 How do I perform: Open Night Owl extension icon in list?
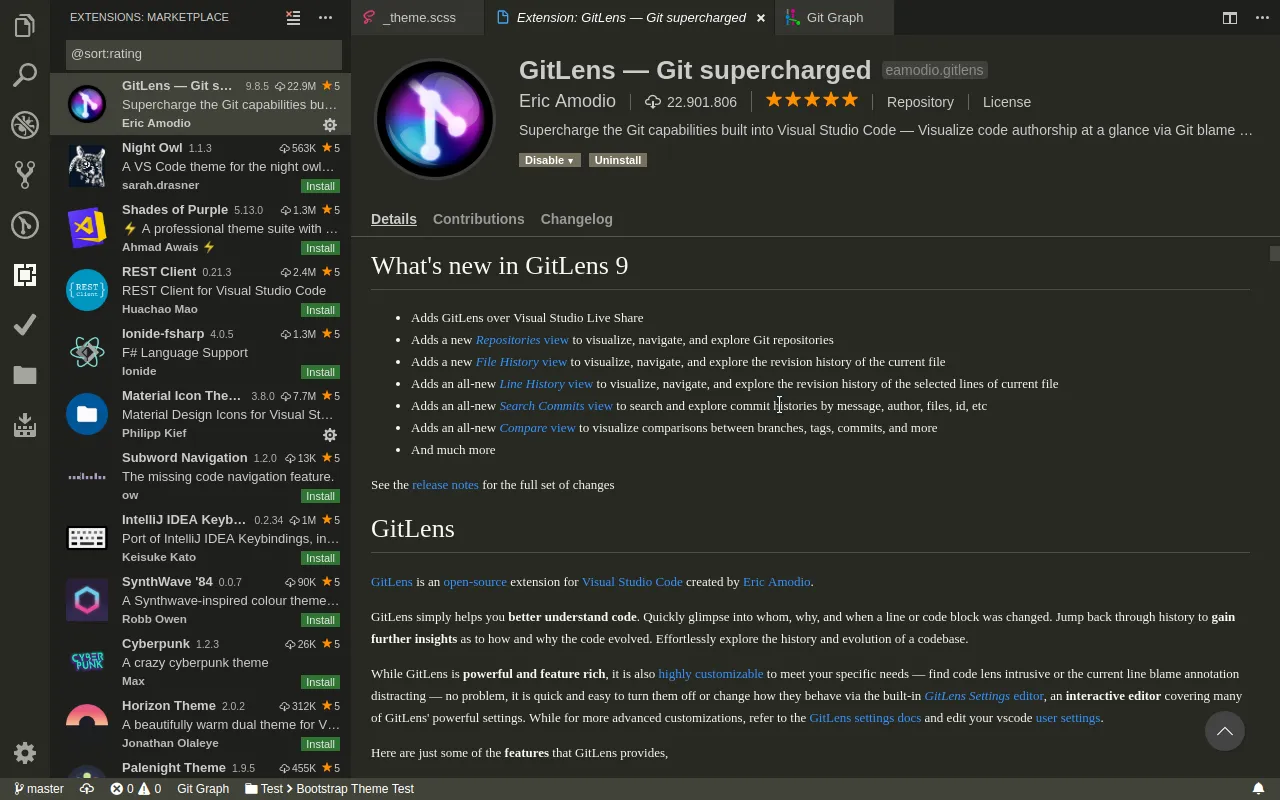pos(87,166)
